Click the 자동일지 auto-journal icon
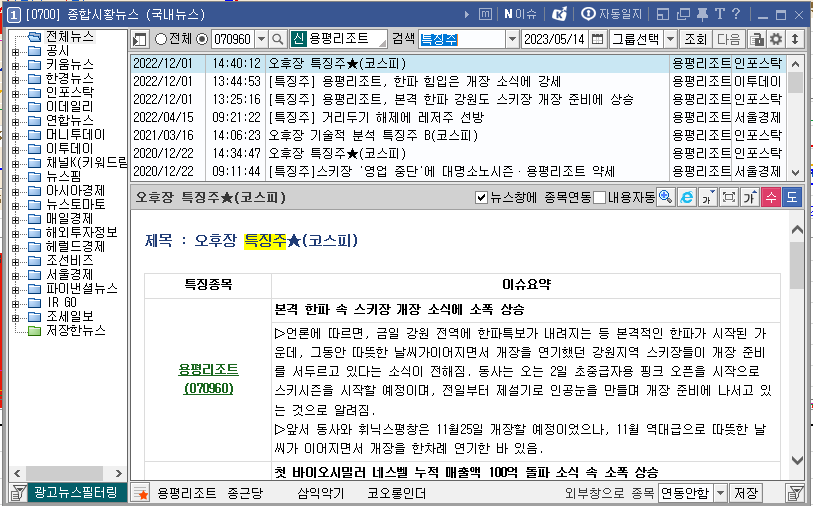Viewport: 813px width, 506px height. (611, 14)
